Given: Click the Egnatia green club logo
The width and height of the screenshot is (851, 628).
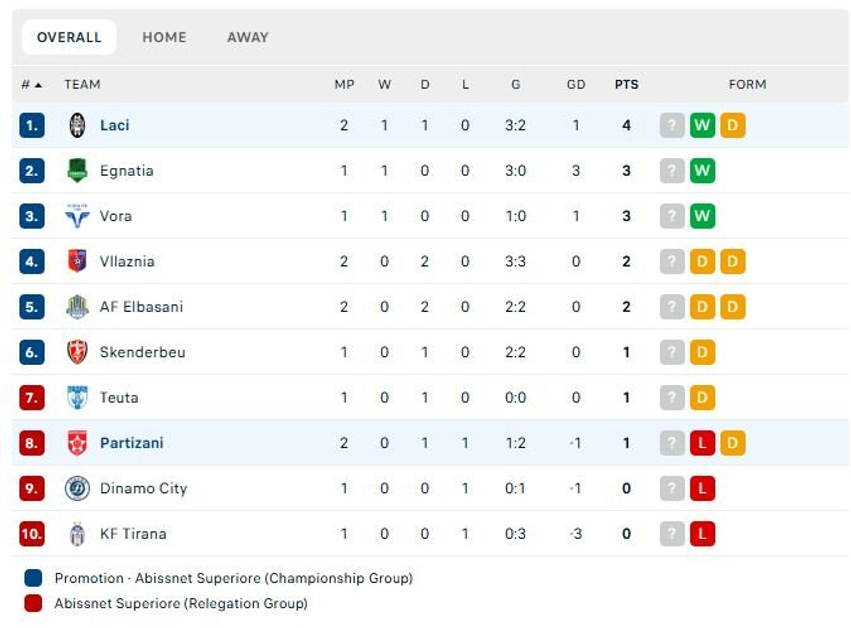Looking at the screenshot, I should [x=77, y=170].
